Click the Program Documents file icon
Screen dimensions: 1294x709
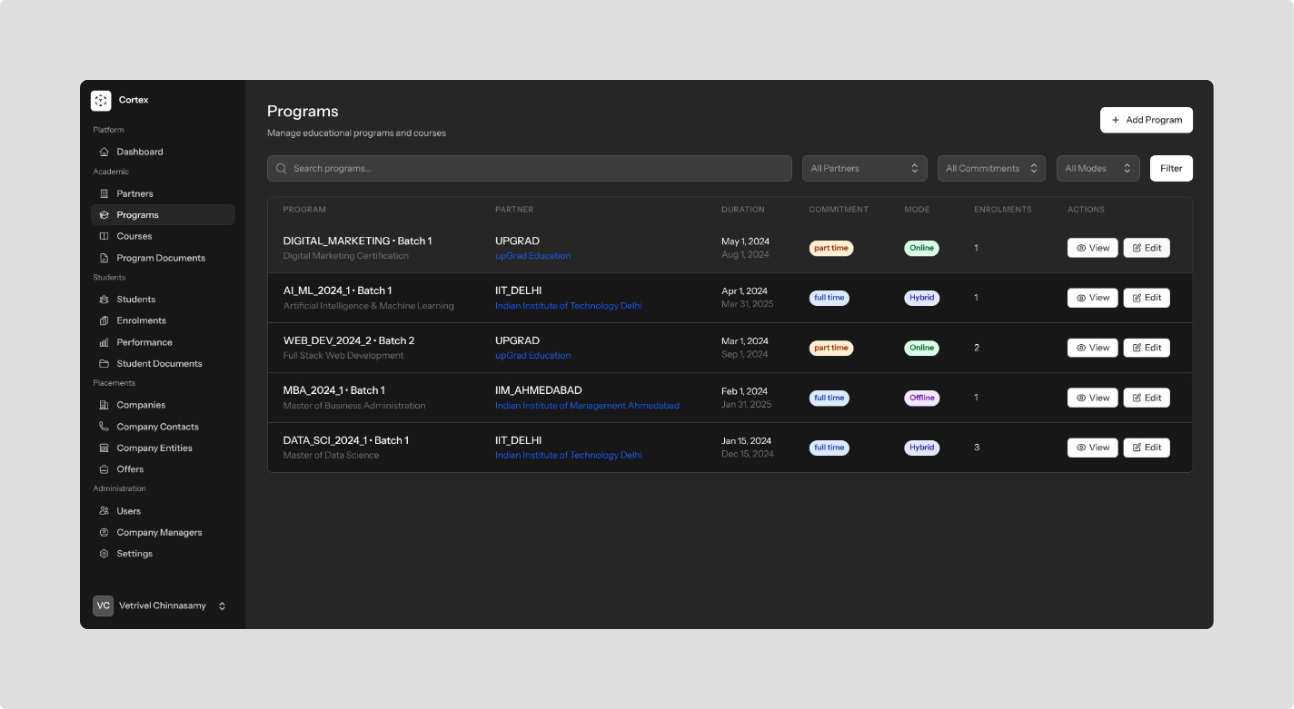coord(104,258)
